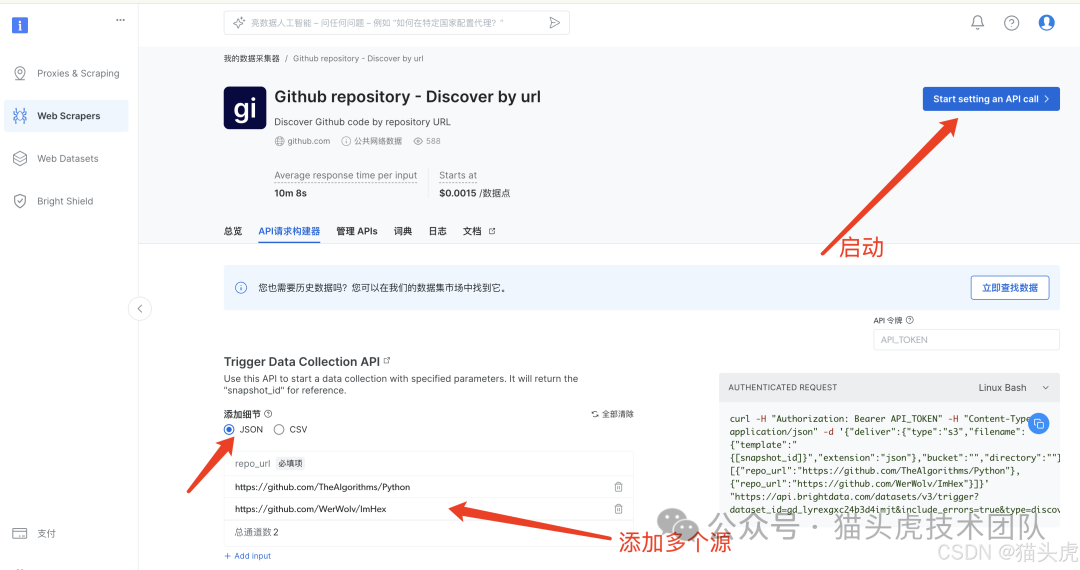Select the API请求构建器 tab
Image resolution: width=1080 pixels, height=570 pixels.
click(x=289, y=231)
